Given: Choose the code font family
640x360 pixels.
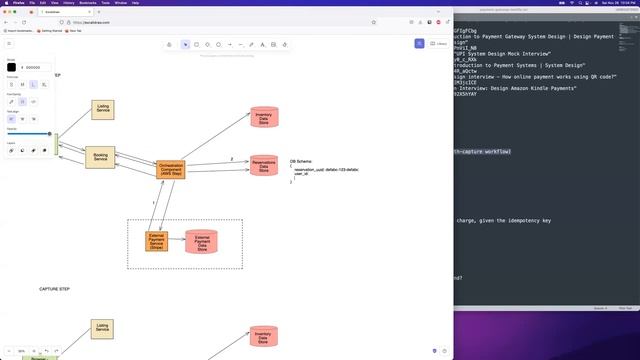Looking at the screenshot, I should pos(33,102).
